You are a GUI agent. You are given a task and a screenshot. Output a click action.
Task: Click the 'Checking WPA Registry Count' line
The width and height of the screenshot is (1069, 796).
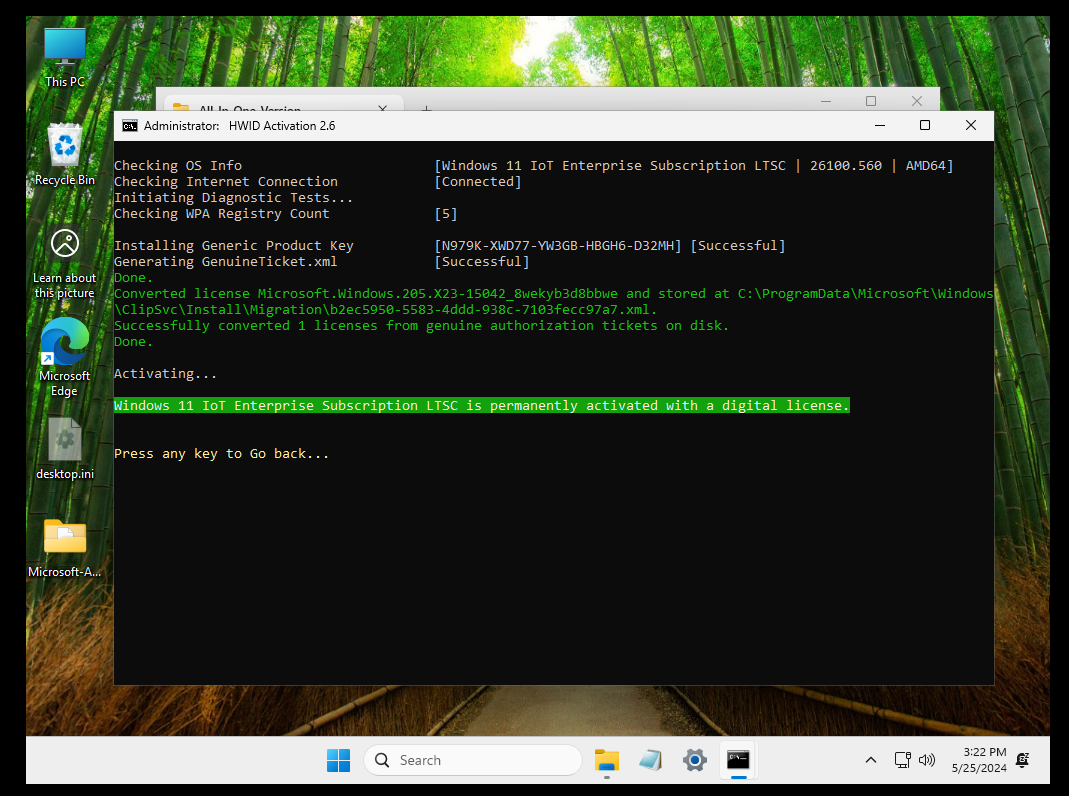tap(222, 213)
